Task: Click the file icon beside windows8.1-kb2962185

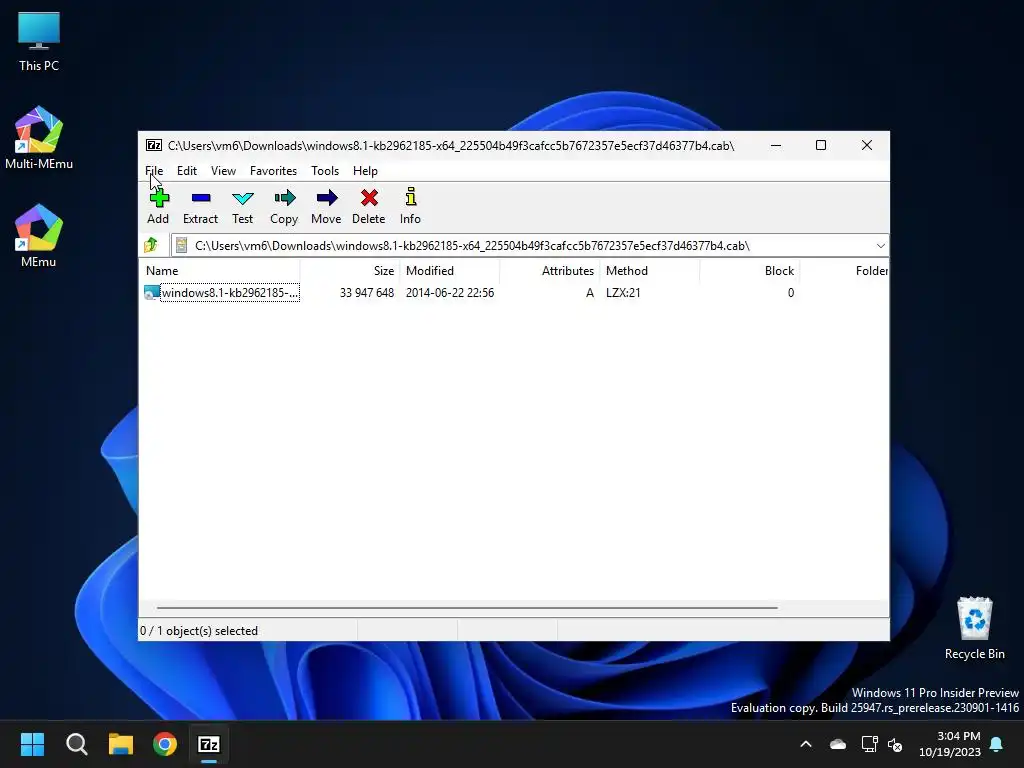Action: point(152,293)
